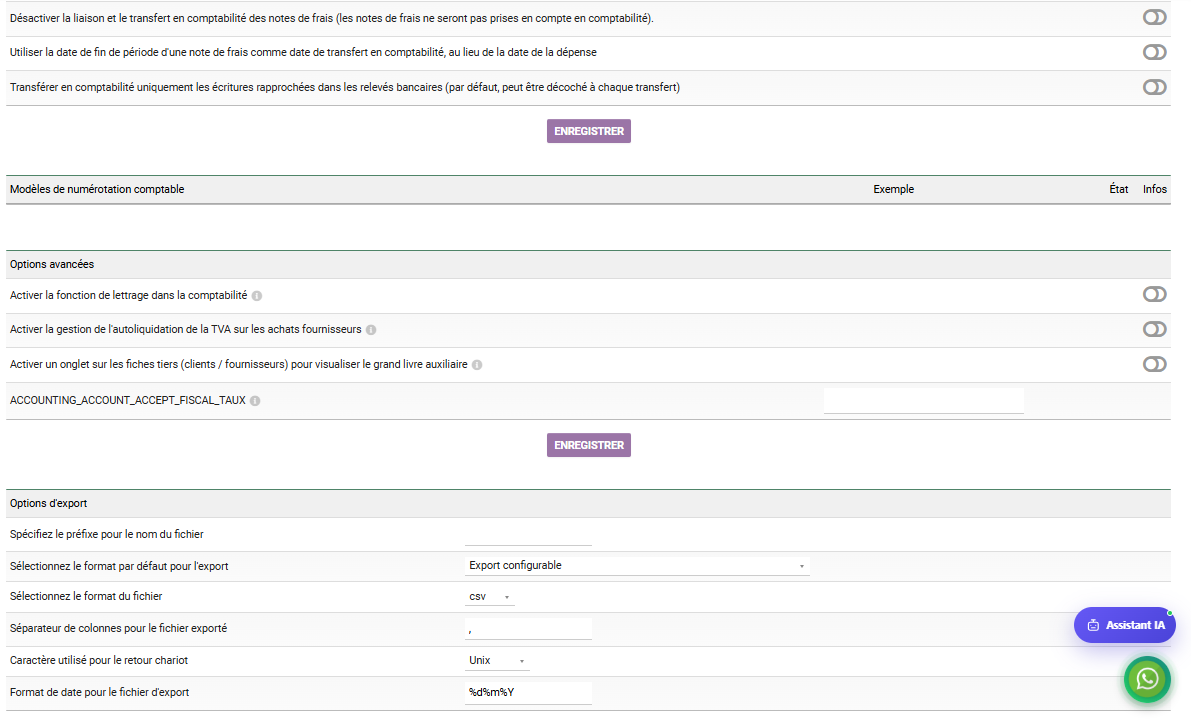This screenshot has width=1191, height=719.
Task: Click info icon next to autoliquidation TVA option
Action: pyautogui.click(x=371, y=330)
